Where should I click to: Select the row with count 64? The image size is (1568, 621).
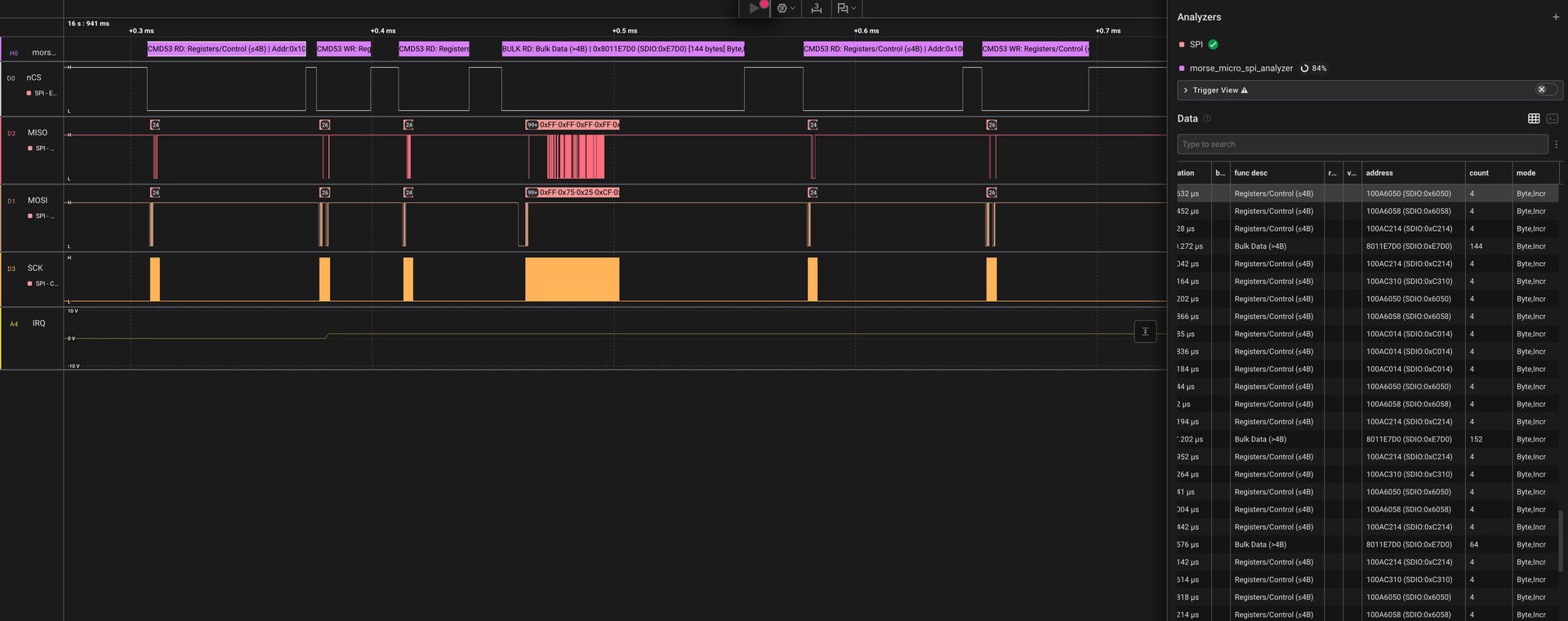pos(1367,544)
